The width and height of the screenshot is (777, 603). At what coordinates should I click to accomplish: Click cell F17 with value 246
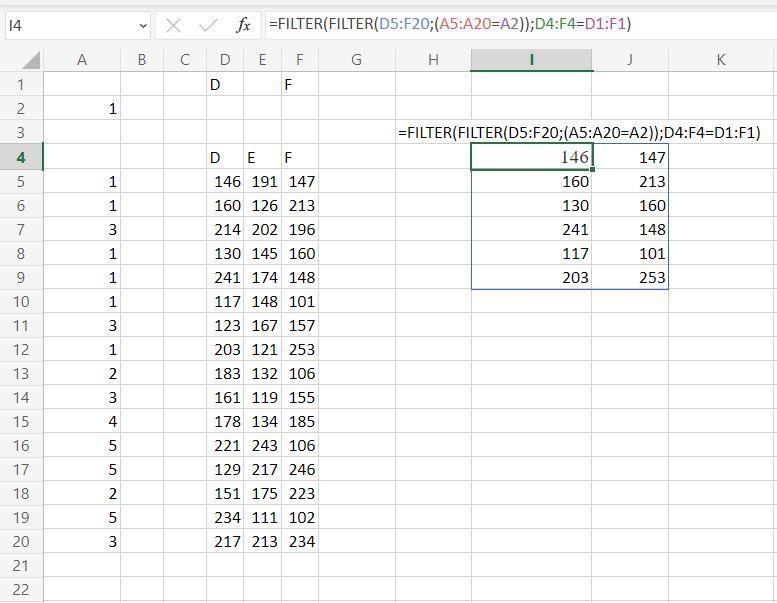300,469
